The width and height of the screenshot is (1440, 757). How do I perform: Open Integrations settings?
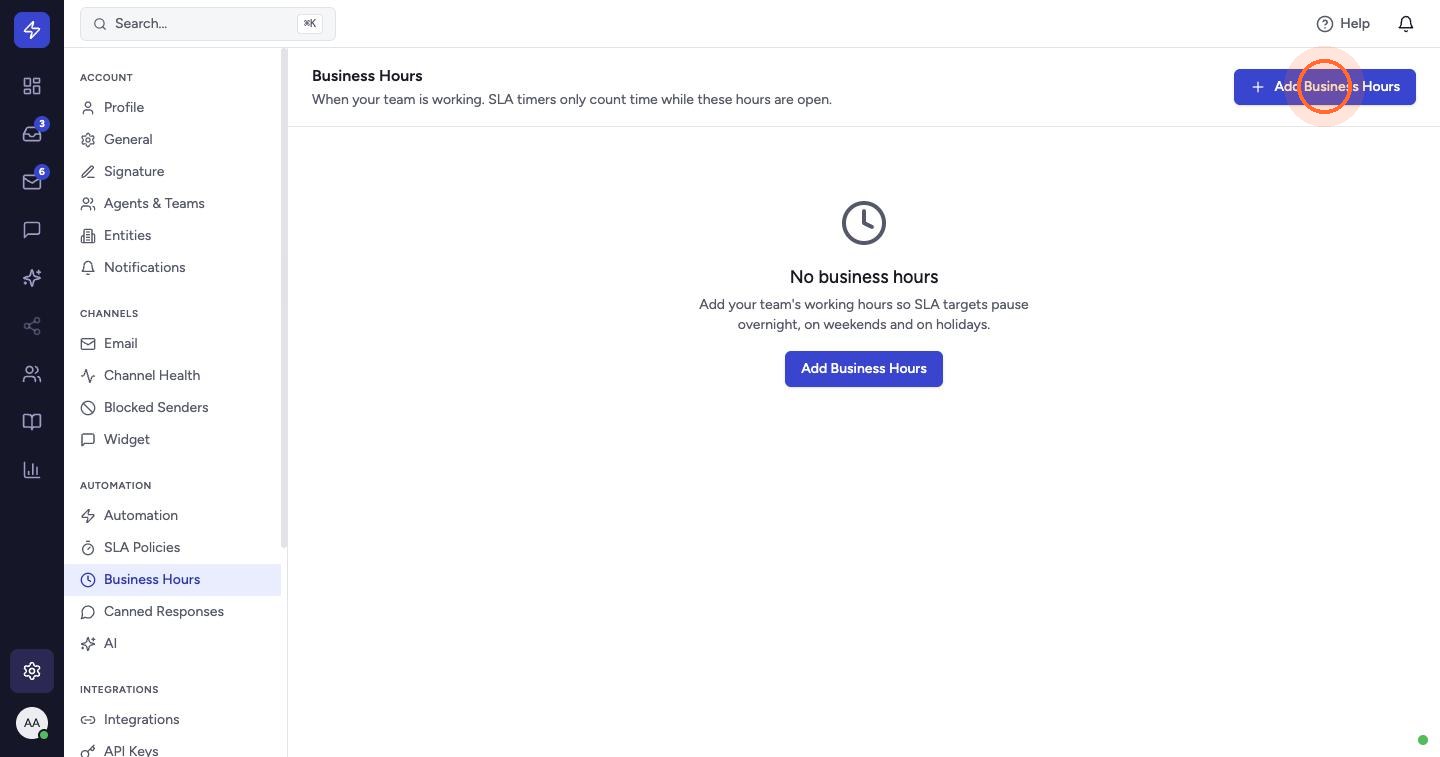point(172,720)
